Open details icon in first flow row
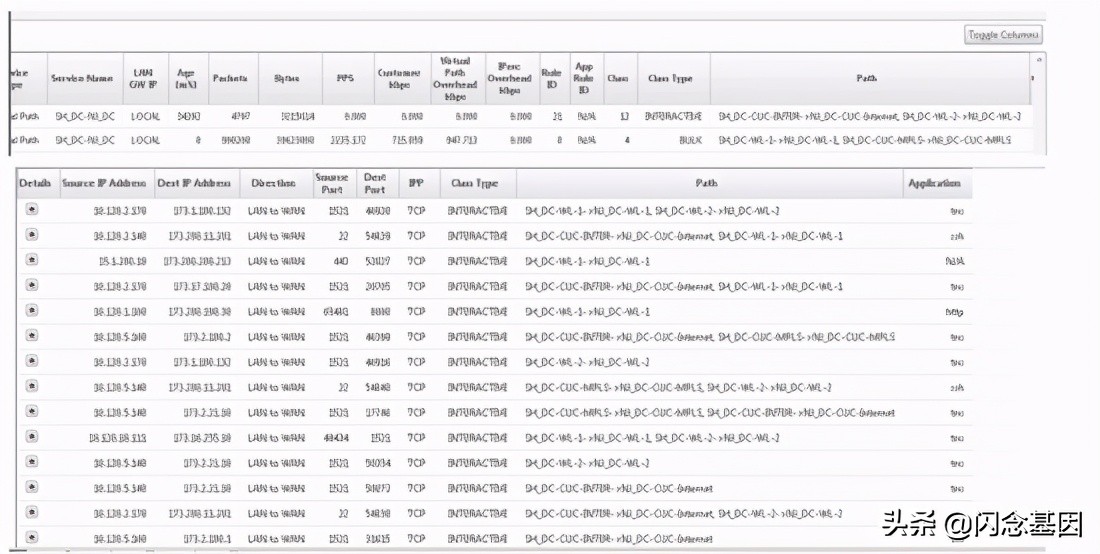Viewport: 1100px width, 554px height. 32,209
